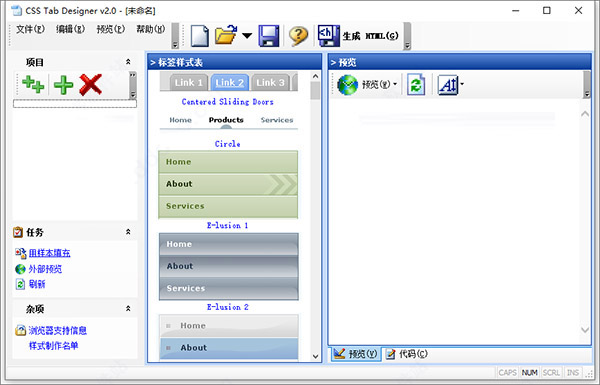Click Products in sliding doors sample

[x=226, y=120]
